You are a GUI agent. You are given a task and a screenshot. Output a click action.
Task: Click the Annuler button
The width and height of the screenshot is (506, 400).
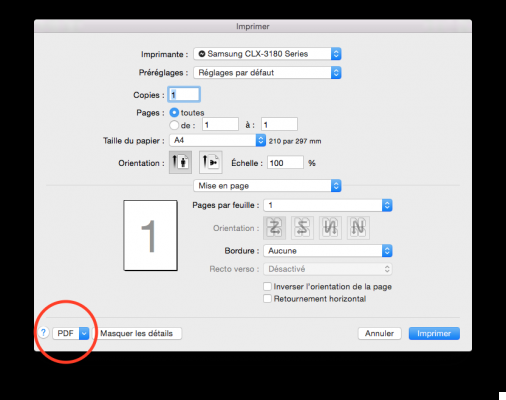[x=379, y=333]
